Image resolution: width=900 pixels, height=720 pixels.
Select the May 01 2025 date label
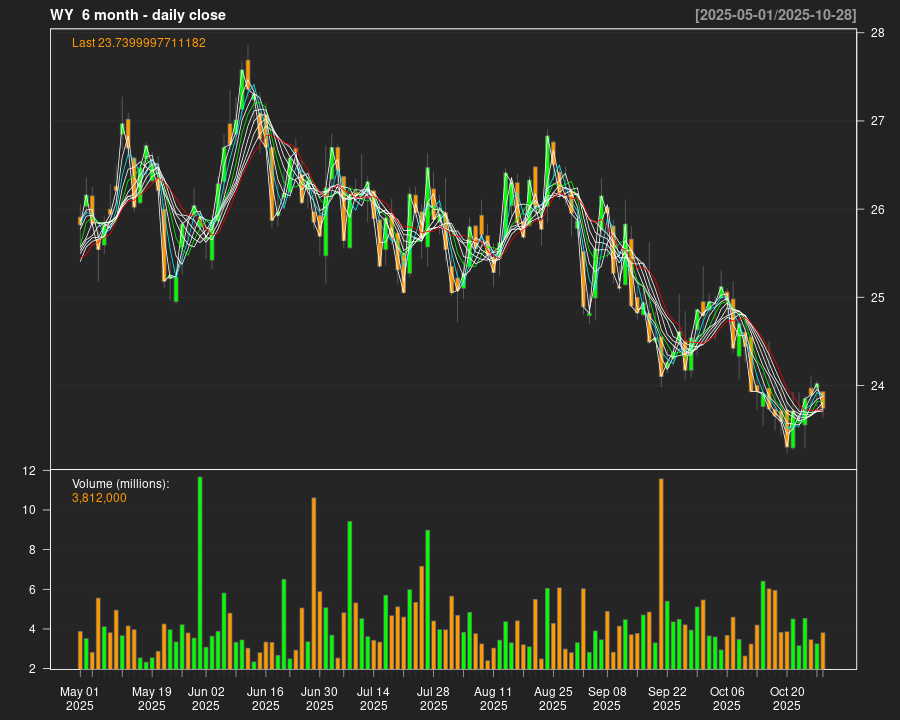pos(80,698)
